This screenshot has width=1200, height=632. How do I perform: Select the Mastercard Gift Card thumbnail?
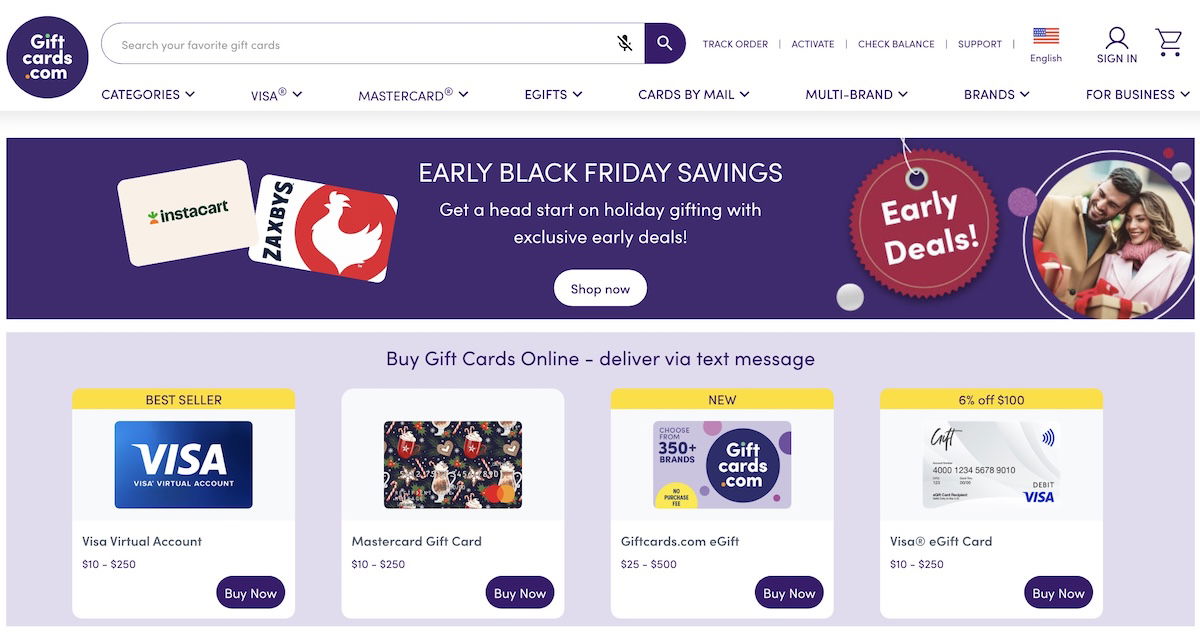point(453,464)
